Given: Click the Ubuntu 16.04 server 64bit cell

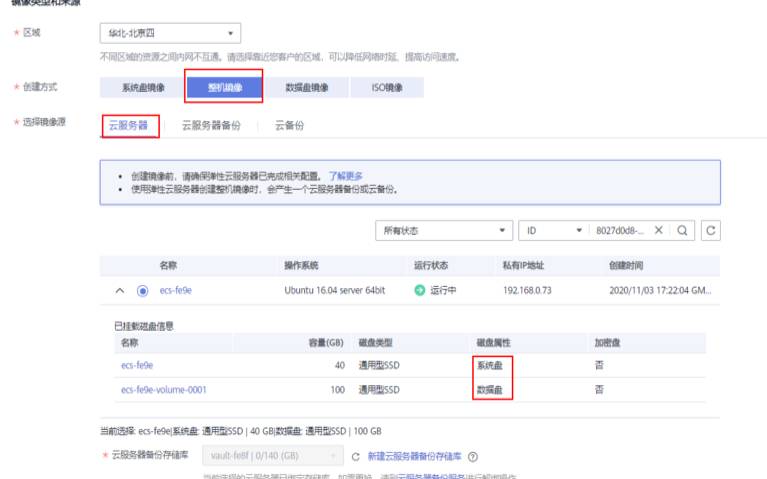Looking at the screenshot, I should 335,290.
